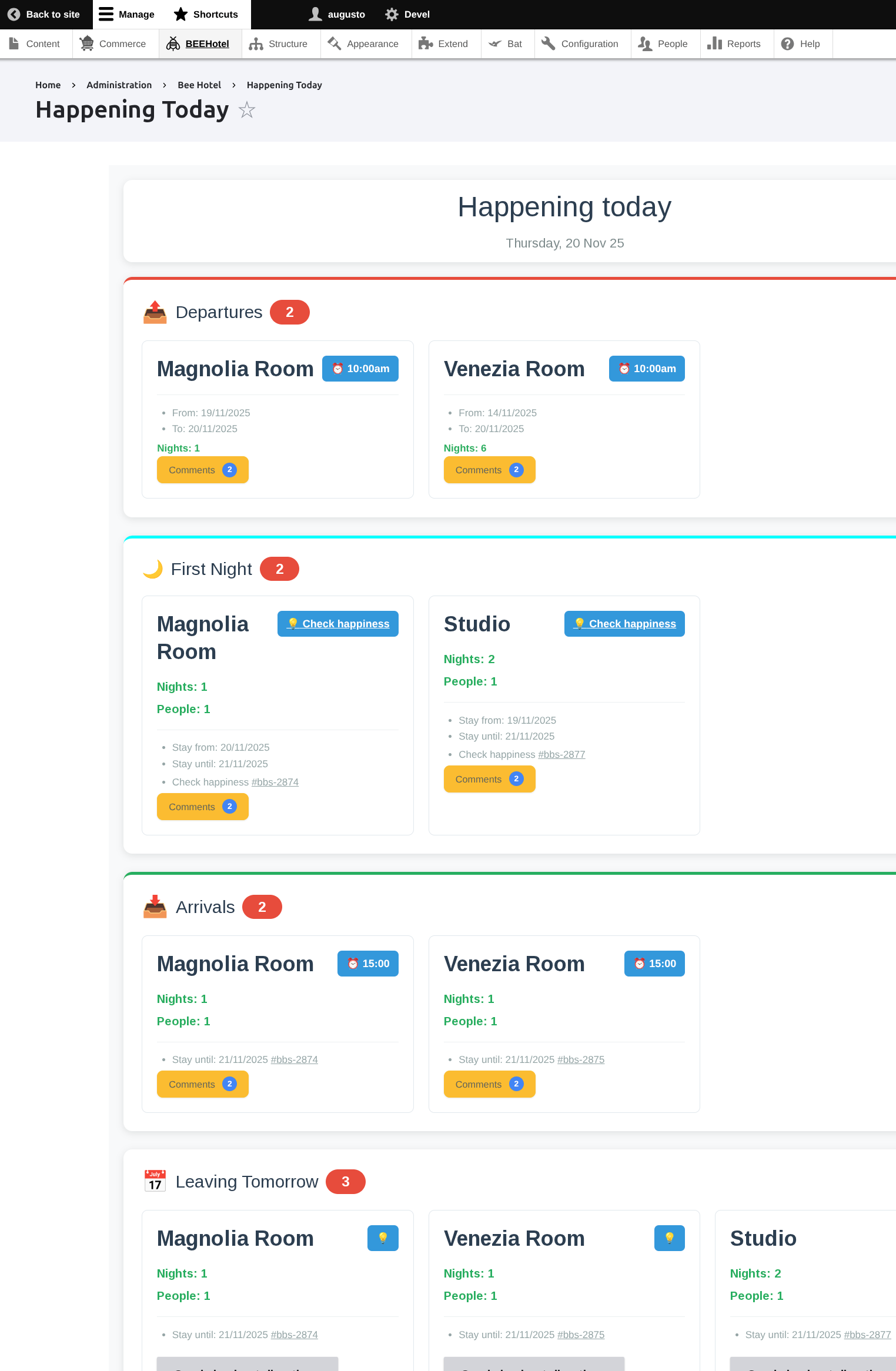
Task: Select 'From: 14/11/2025' in Venezia Room departure
Action: 497,413
